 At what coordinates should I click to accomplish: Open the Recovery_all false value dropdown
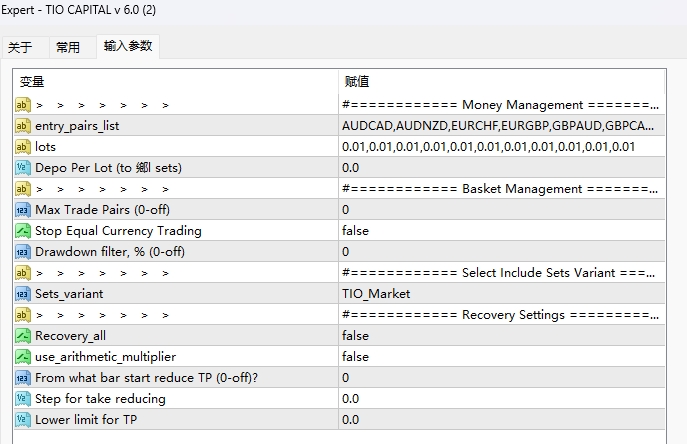(x=502, y=336)
